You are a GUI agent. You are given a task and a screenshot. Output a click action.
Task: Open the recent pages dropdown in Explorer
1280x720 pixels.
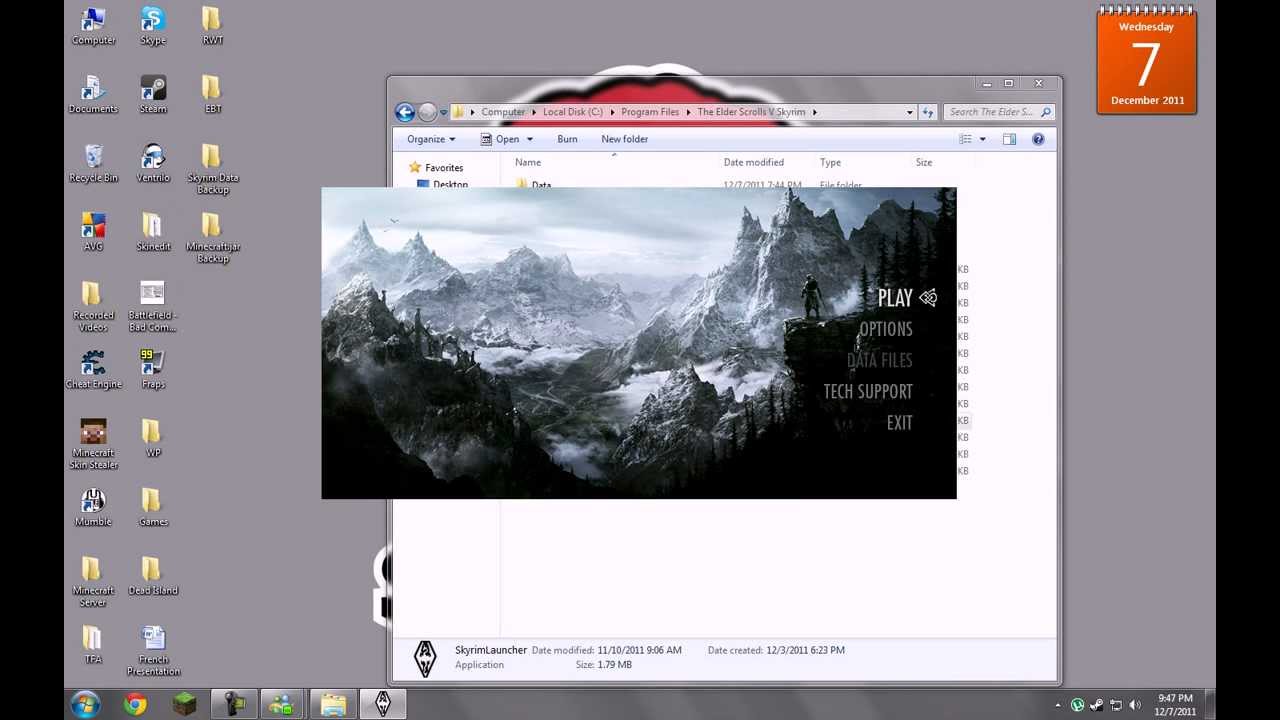point(443,112)
